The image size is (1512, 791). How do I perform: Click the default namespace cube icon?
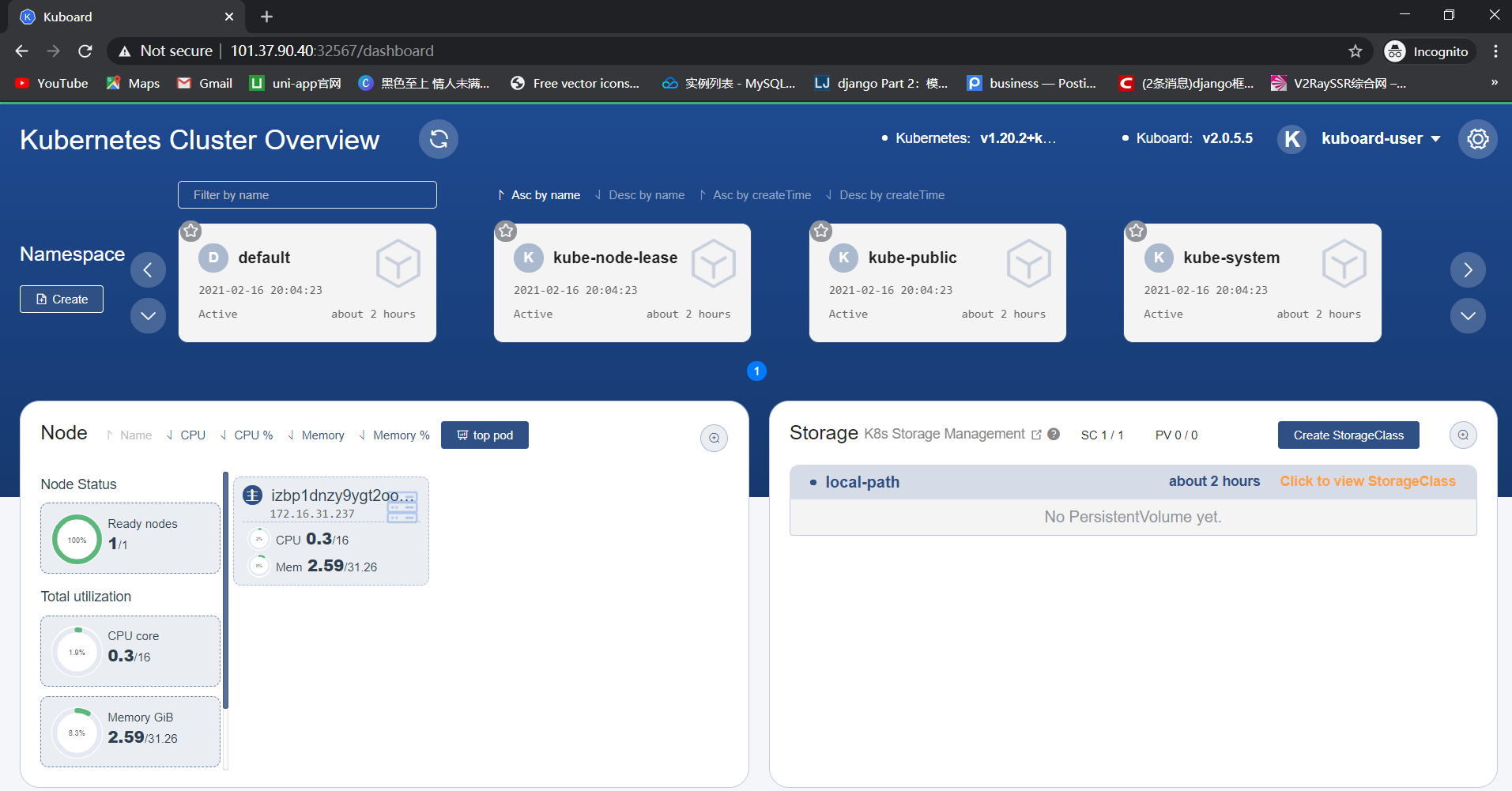tap(398, 264)
